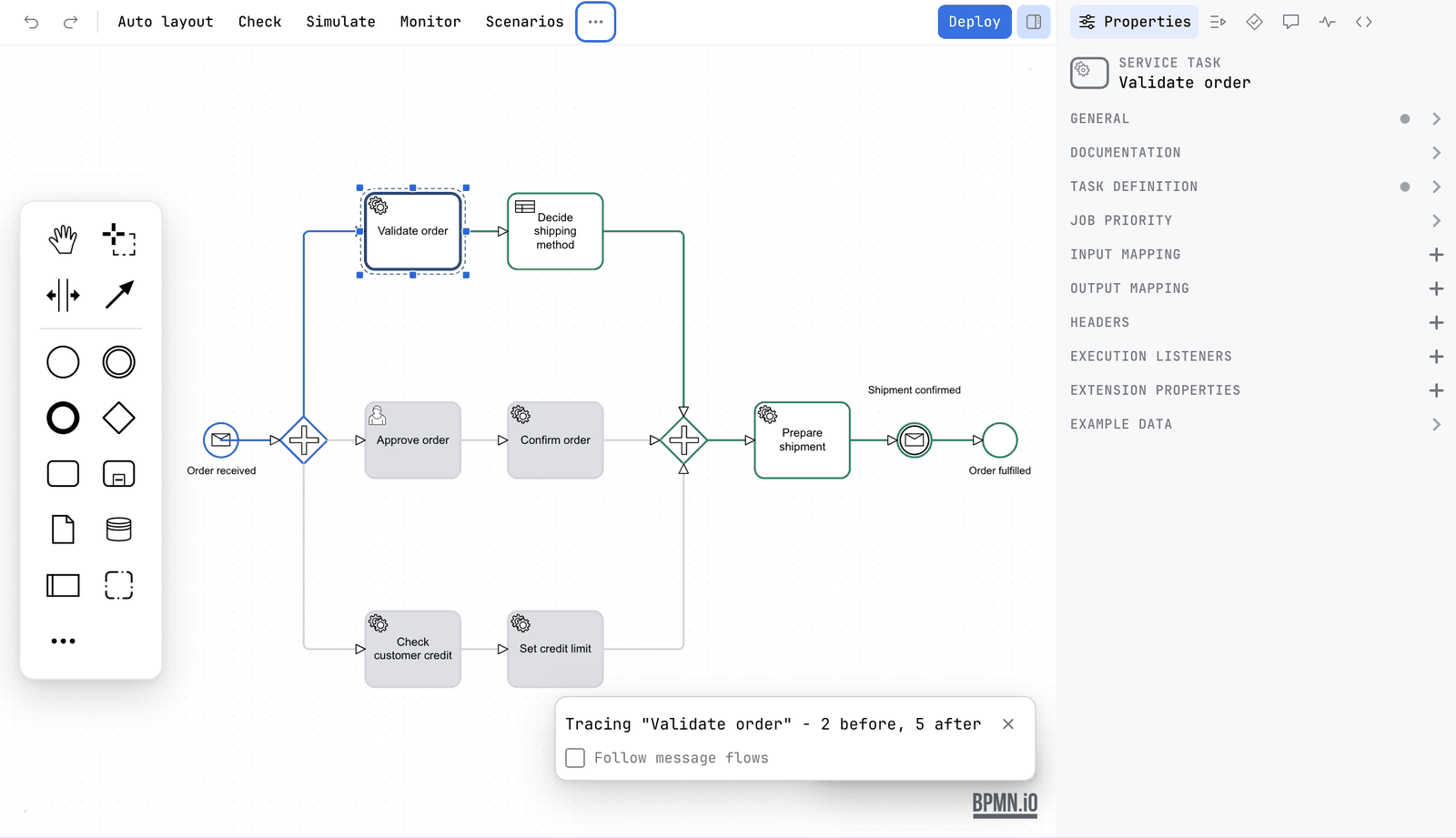Create a data store reference
Viewport: 1456px width, 838px height.
pos(119,530)
